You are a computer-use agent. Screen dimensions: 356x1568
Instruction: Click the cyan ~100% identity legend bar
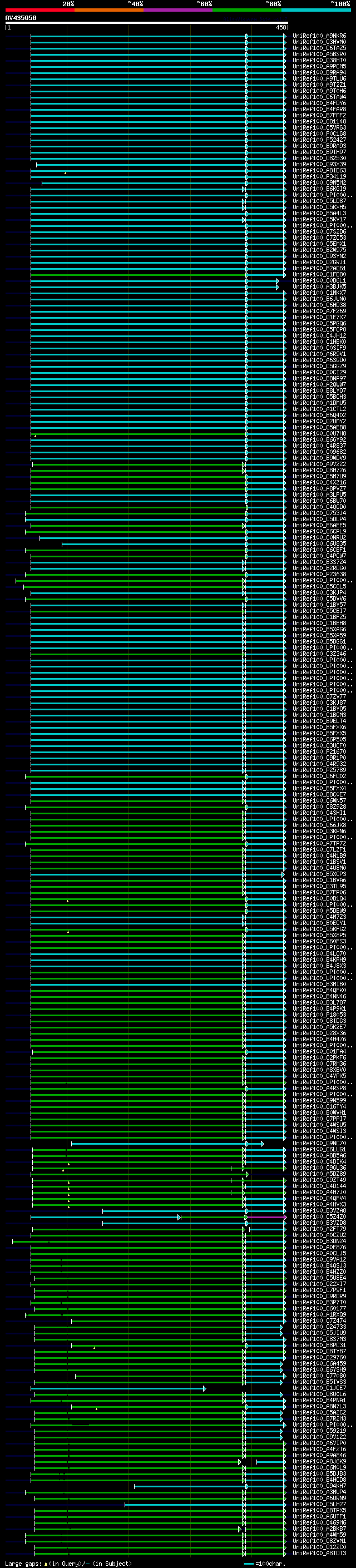click(x=315, y=10)
